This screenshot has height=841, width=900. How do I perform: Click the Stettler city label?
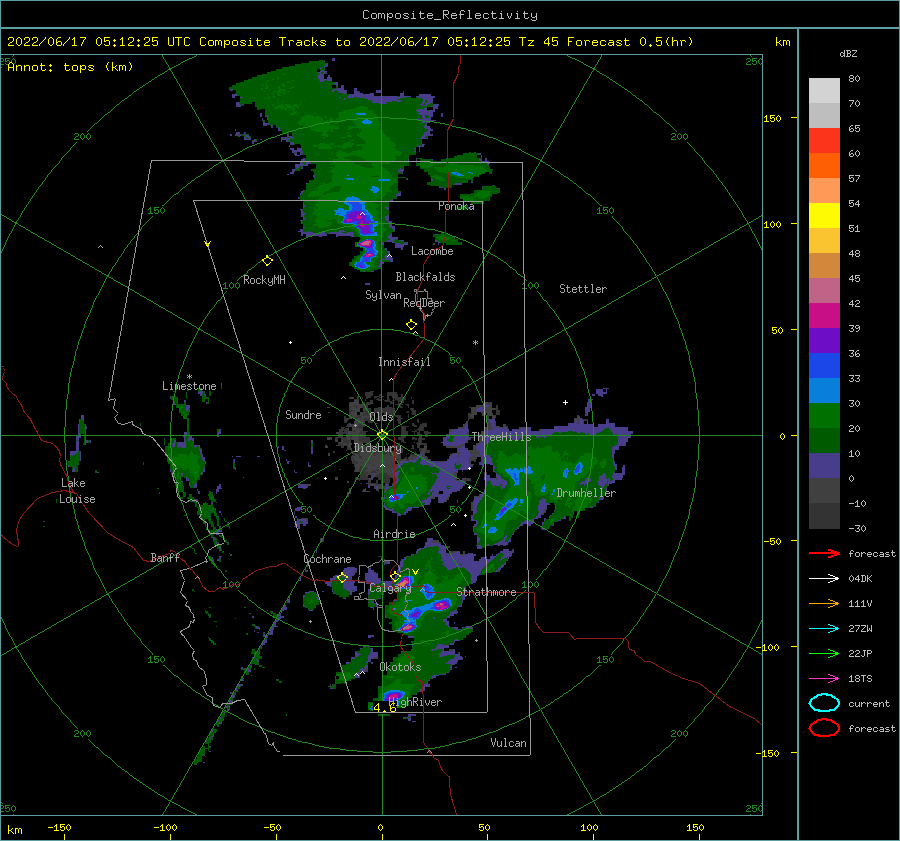click(583, 289)
